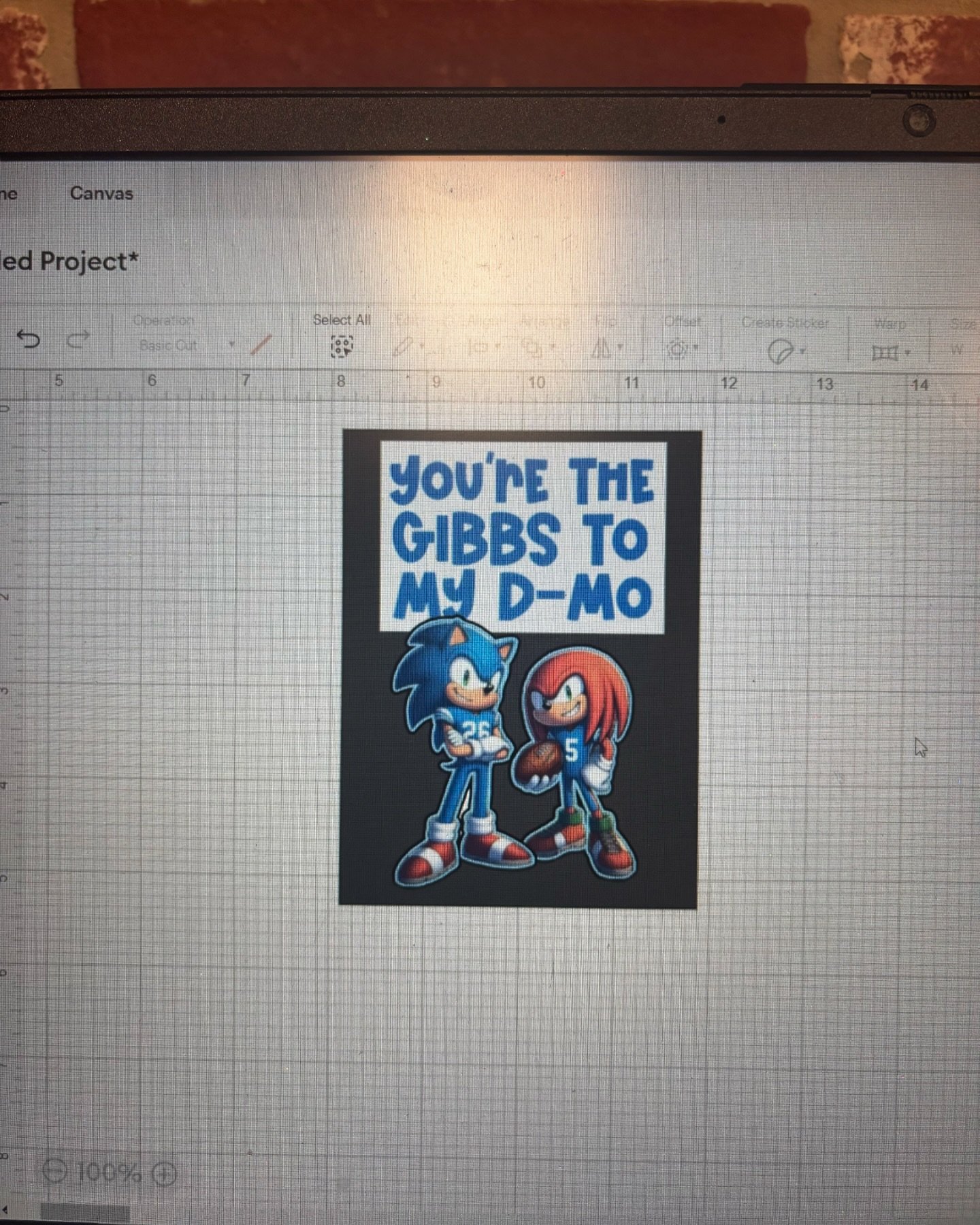Viewport: 980px width, 1225px height.
Task: Expand the Arrange options menu
Action: (539, 348)
